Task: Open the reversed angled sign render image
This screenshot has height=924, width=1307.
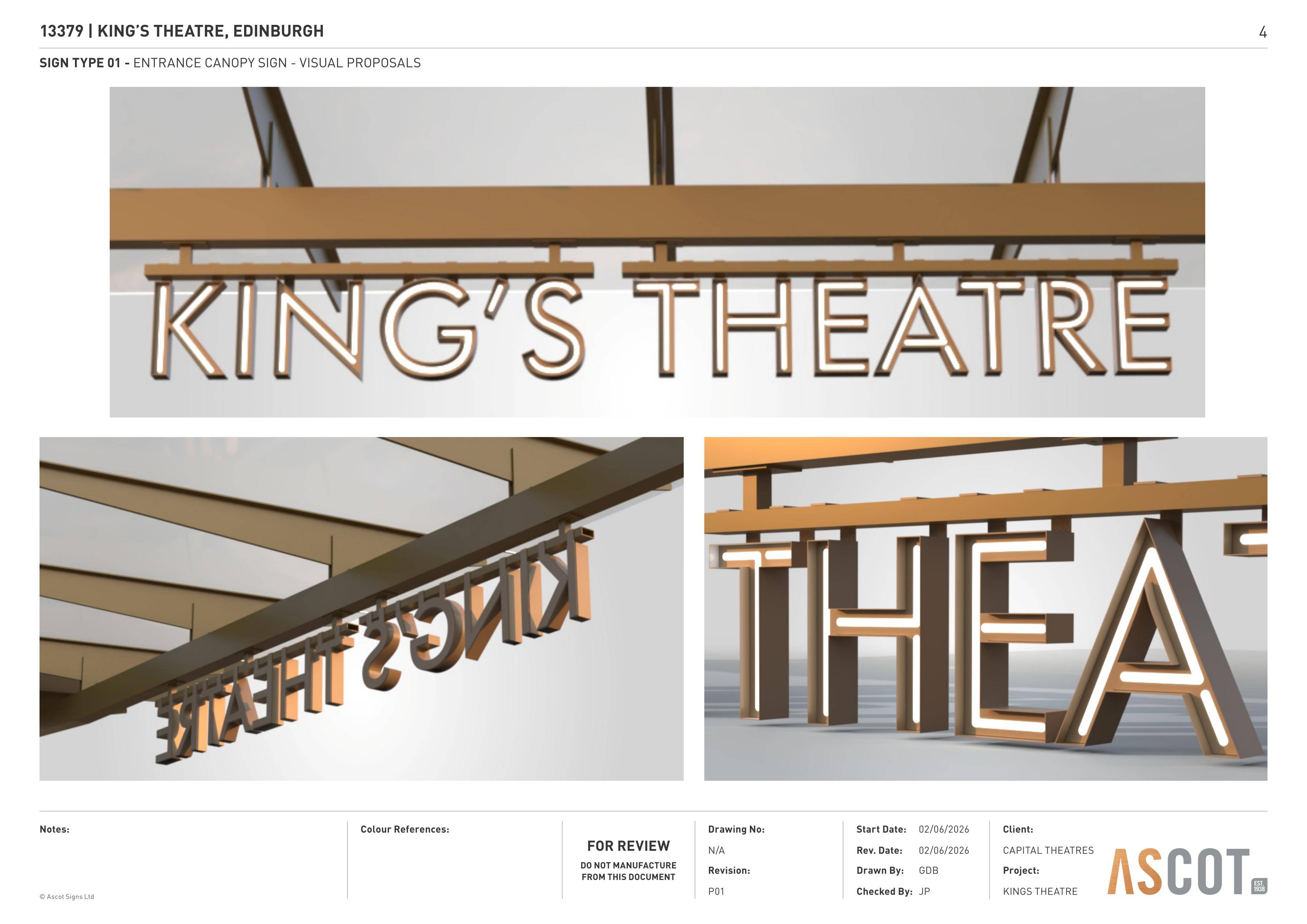Action: coord(362,609)
